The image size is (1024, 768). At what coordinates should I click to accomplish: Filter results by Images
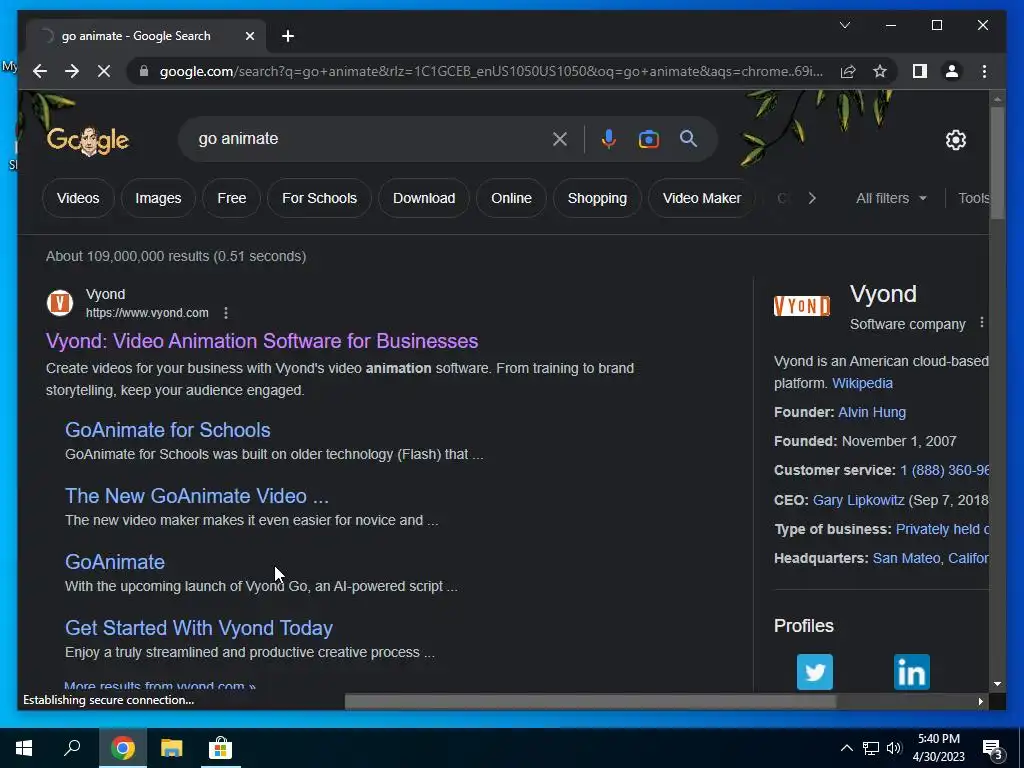pos(158,198)
